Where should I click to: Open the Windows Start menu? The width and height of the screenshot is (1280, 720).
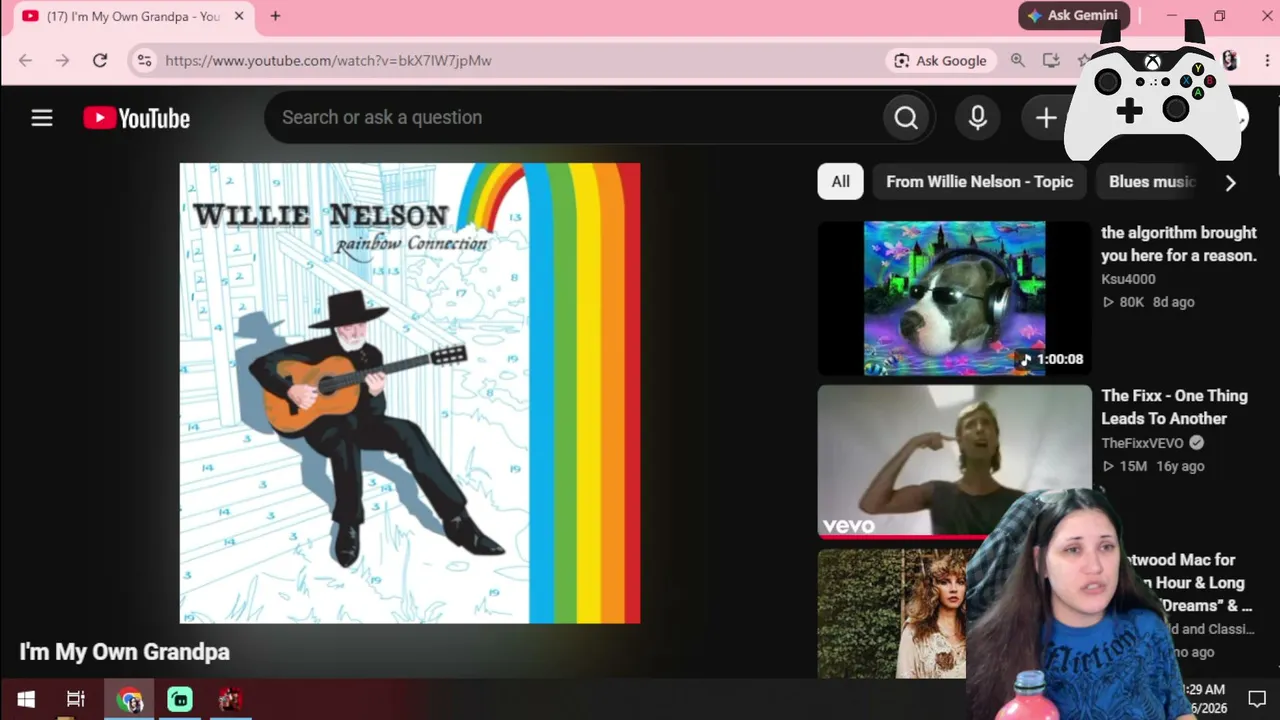(26, 699)
